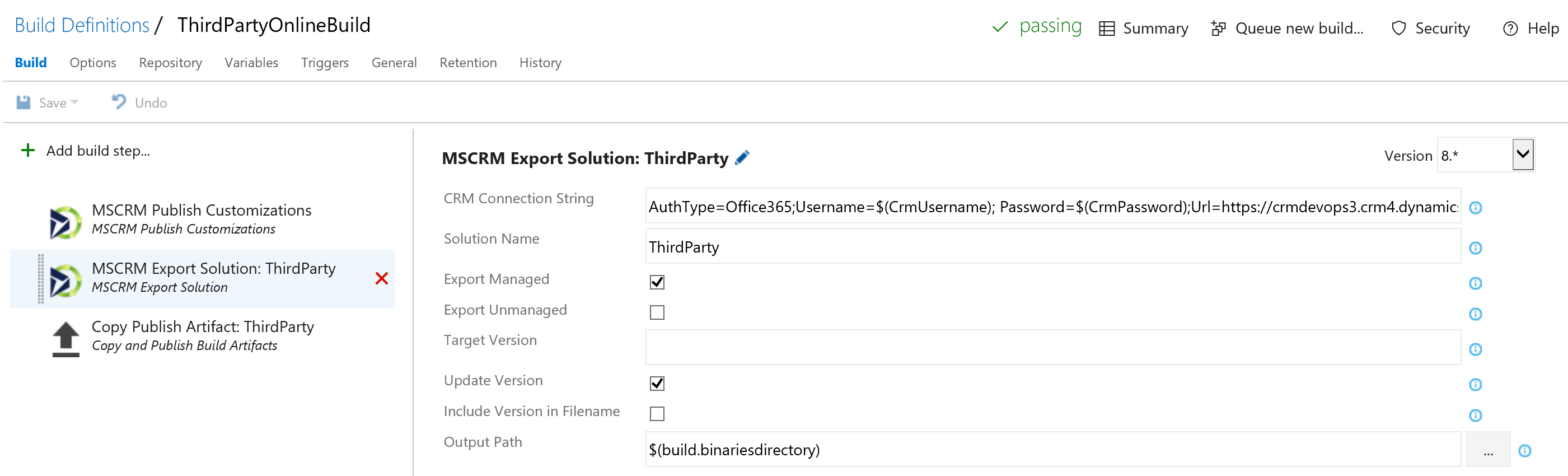Click info icon next to Solution Name
This screenshot has width=1568, height=476.
(1475, 248)
